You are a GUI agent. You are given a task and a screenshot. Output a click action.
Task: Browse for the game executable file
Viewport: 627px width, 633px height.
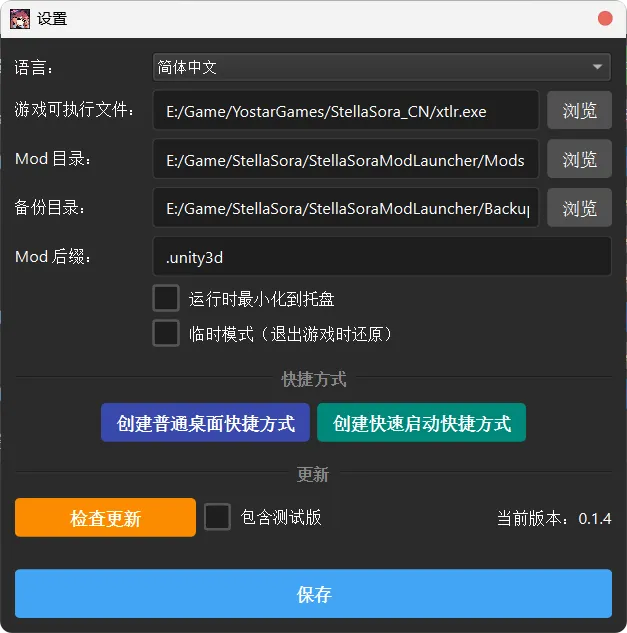[x=579, y=111]
